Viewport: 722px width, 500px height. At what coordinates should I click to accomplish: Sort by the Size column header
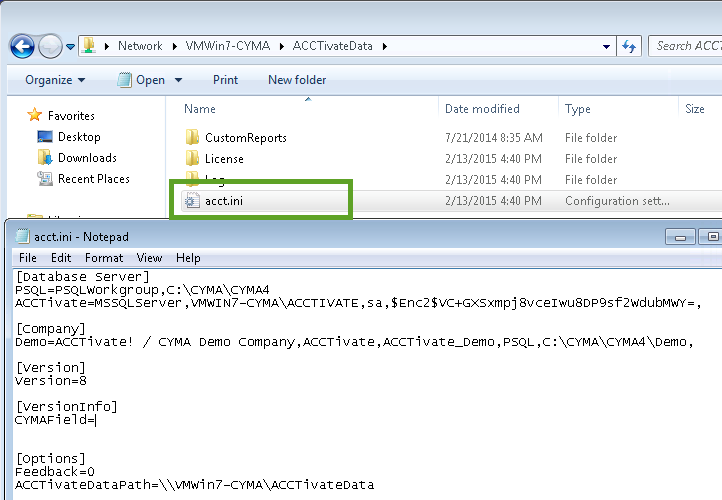pyautogui.click(x=695, y=109)
